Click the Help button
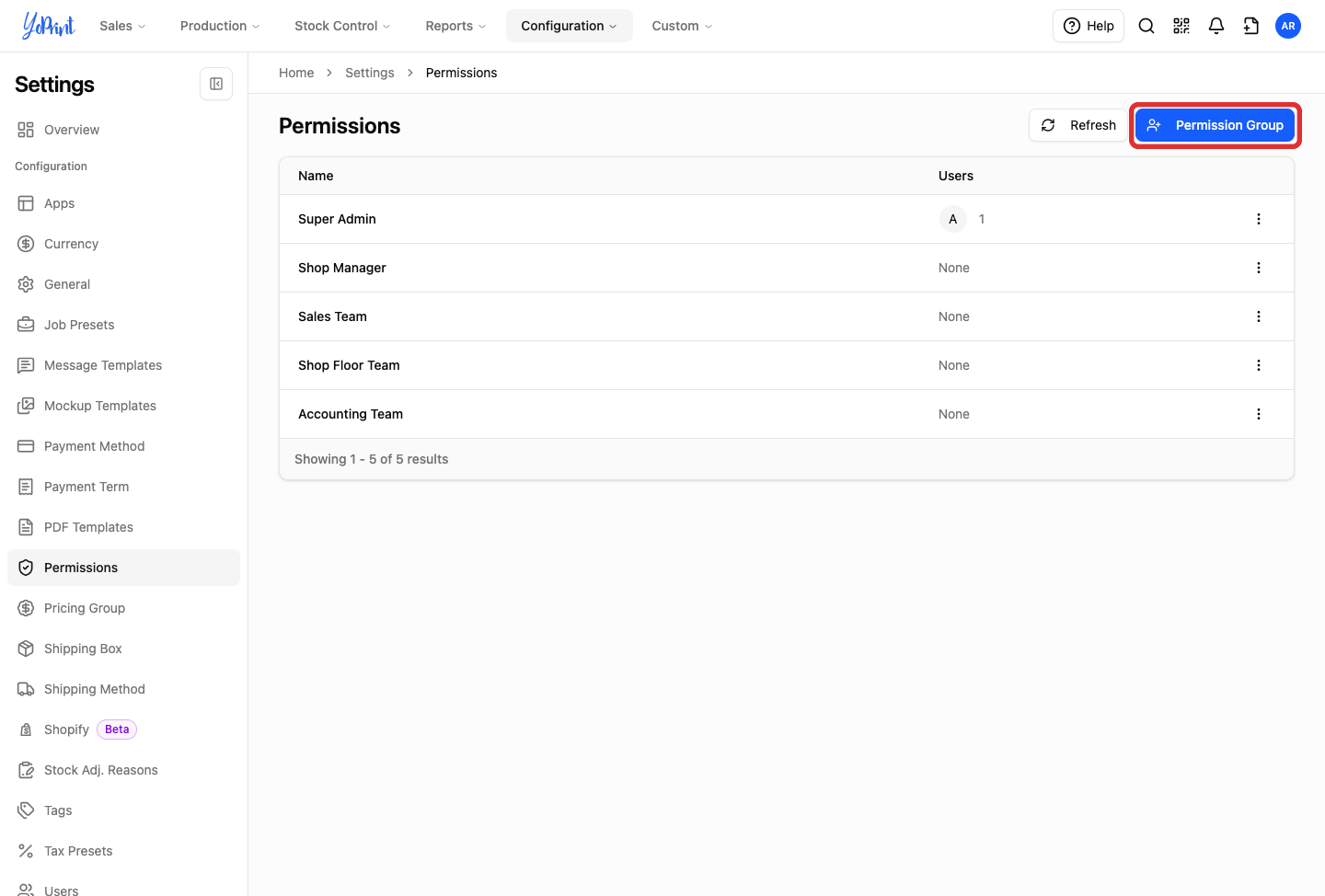 [1089, 26]
